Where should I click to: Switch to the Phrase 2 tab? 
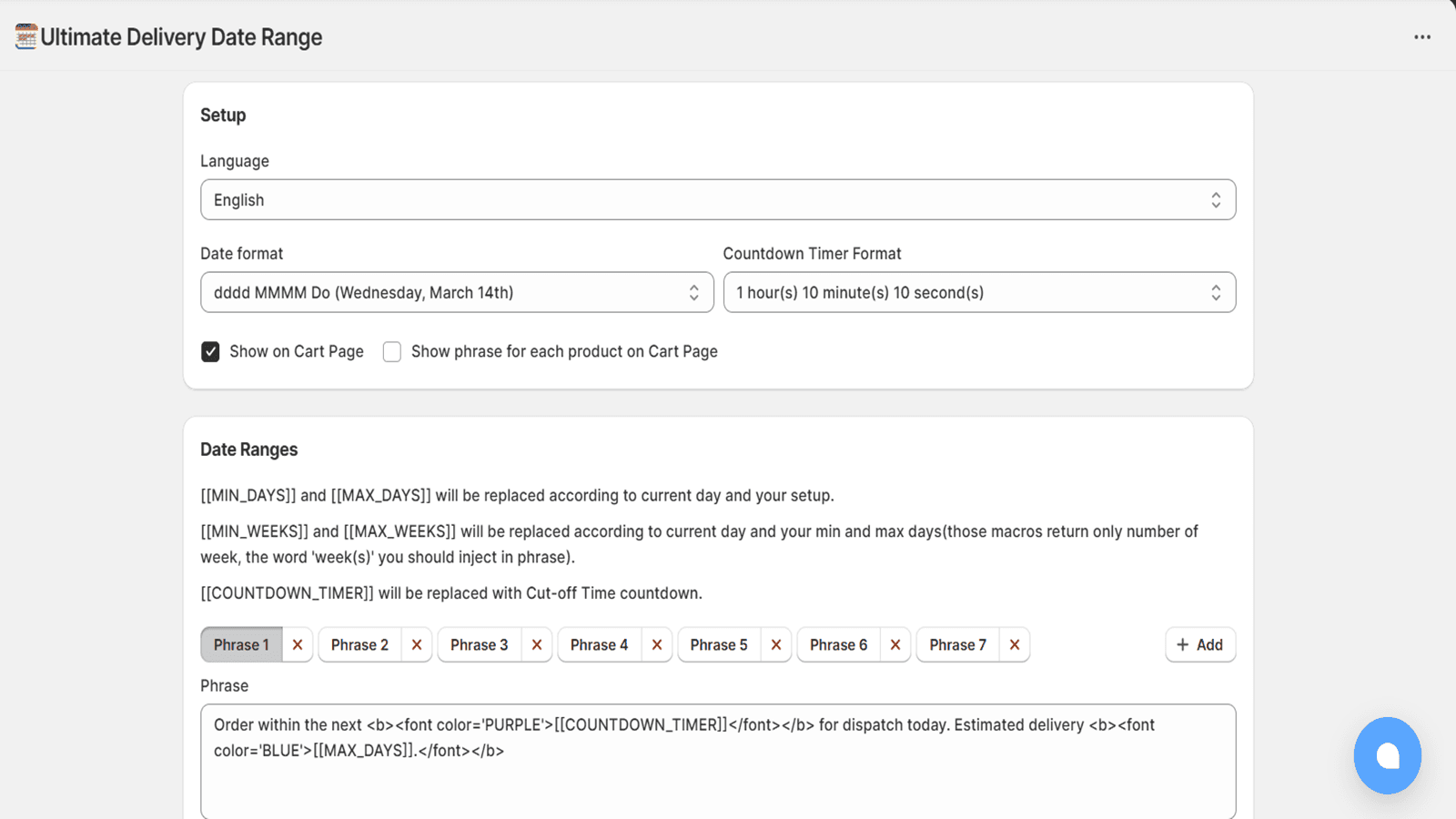tap(359, 644)
